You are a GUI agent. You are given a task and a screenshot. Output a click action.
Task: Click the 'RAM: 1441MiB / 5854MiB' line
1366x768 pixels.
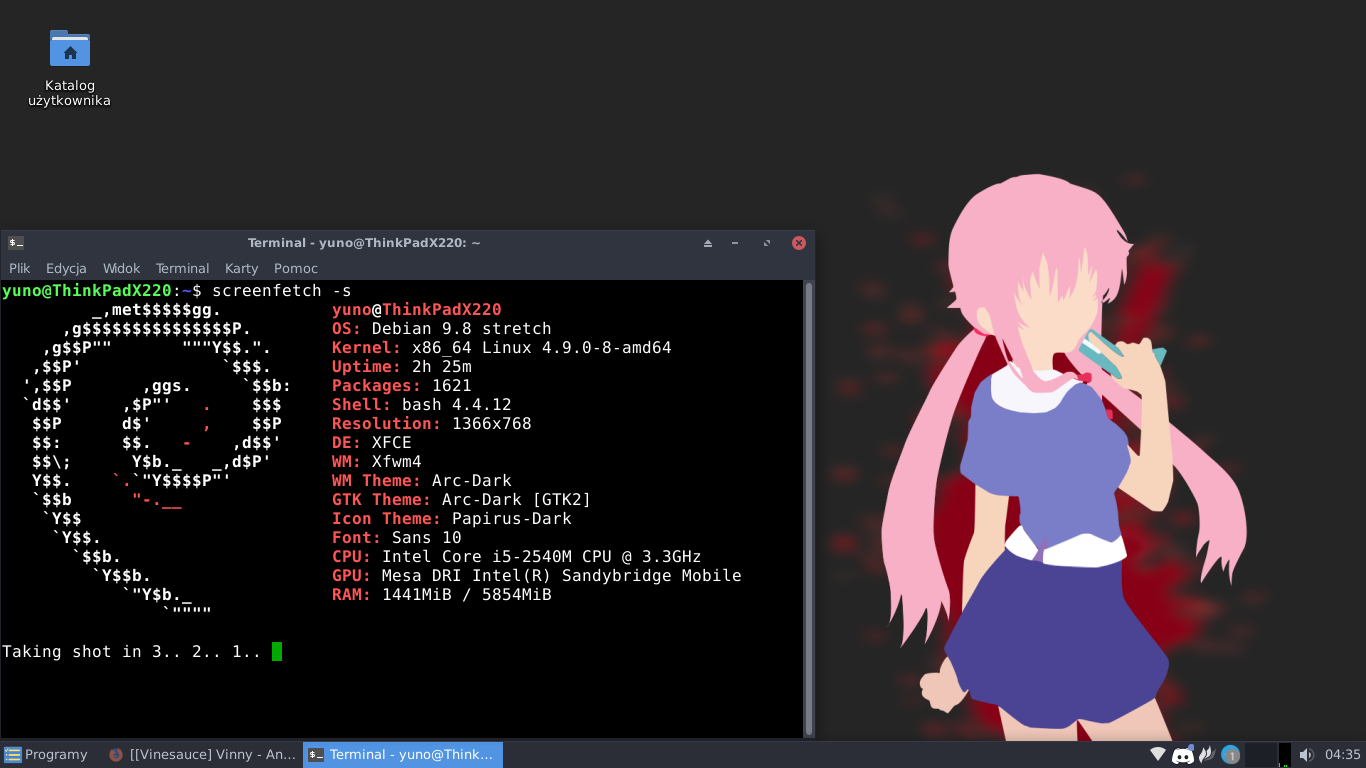(x=442, y=595)
